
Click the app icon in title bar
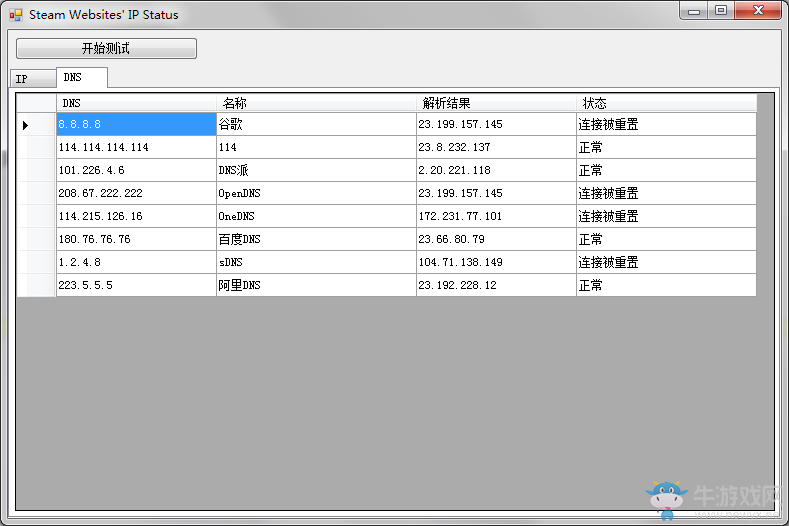coord(16,15)
